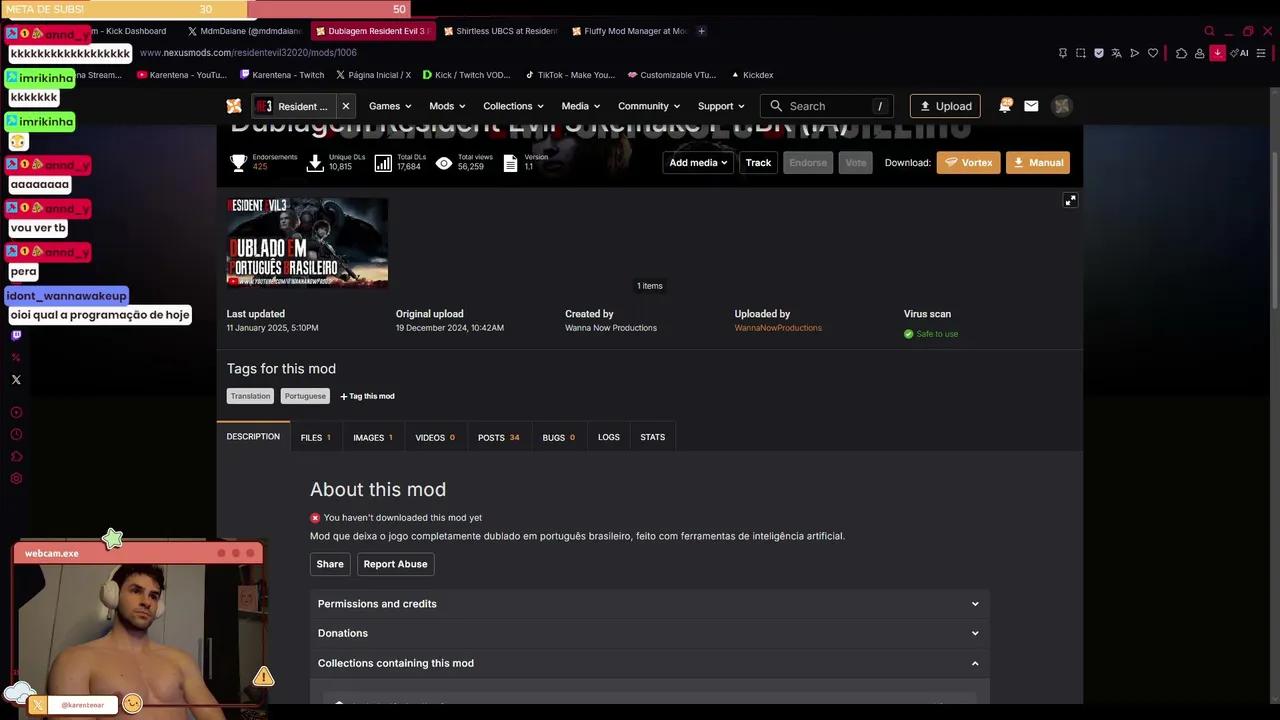Switch to the Stats tab
Image resolution: width=1280 pixels, height=720 pixels.
tap(653, 437)
